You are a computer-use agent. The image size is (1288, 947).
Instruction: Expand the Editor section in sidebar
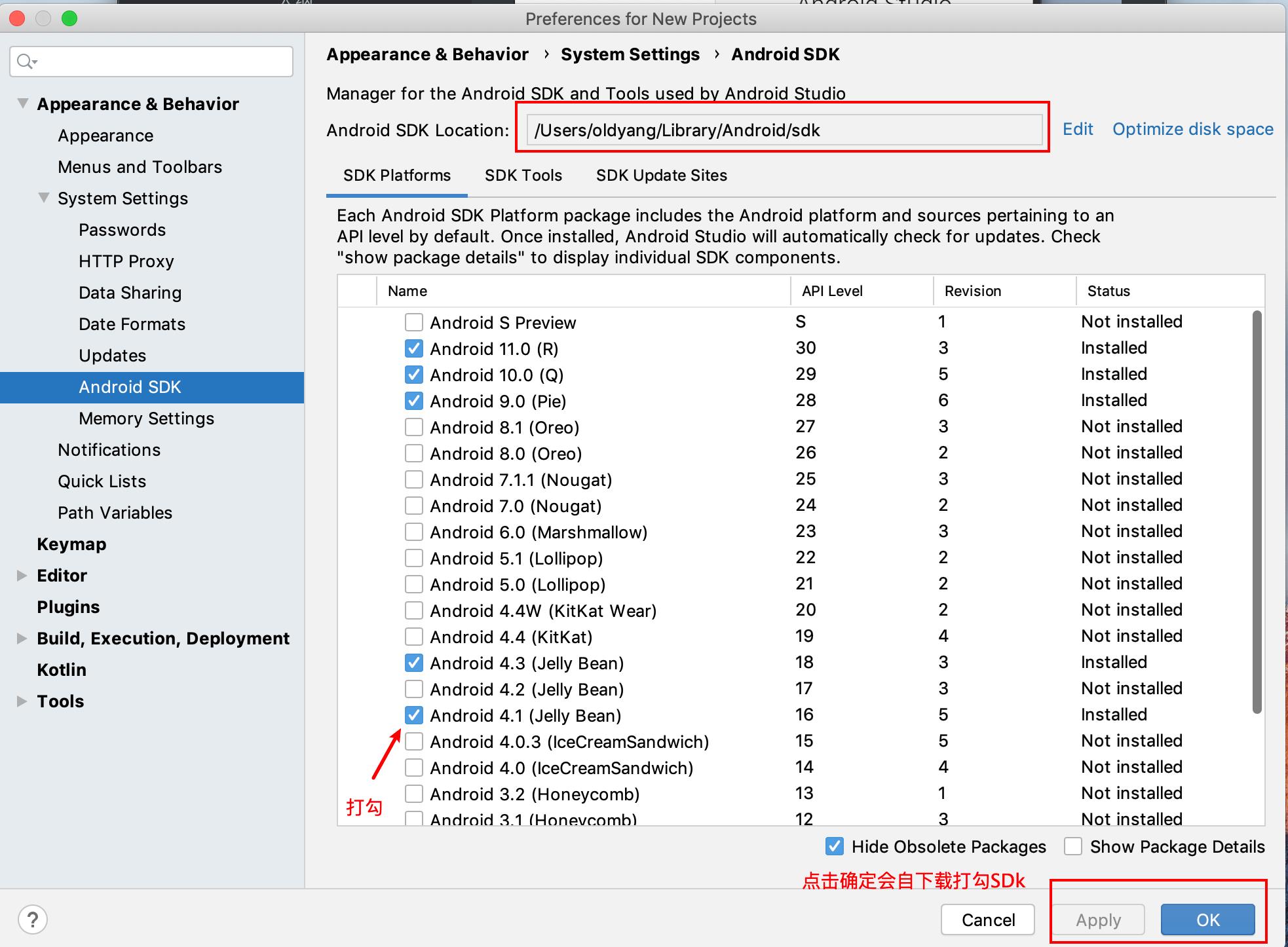(x=18, y=575)
